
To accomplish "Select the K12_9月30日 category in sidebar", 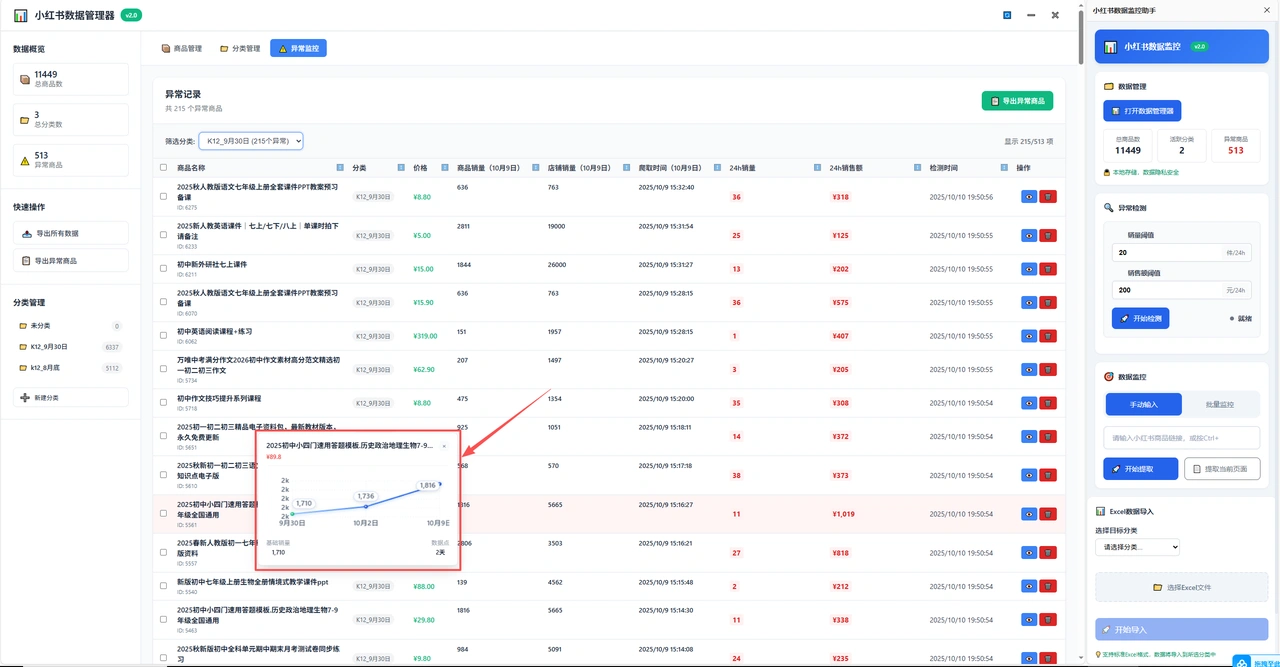I will pyautogui.click(x=49, y=347).
